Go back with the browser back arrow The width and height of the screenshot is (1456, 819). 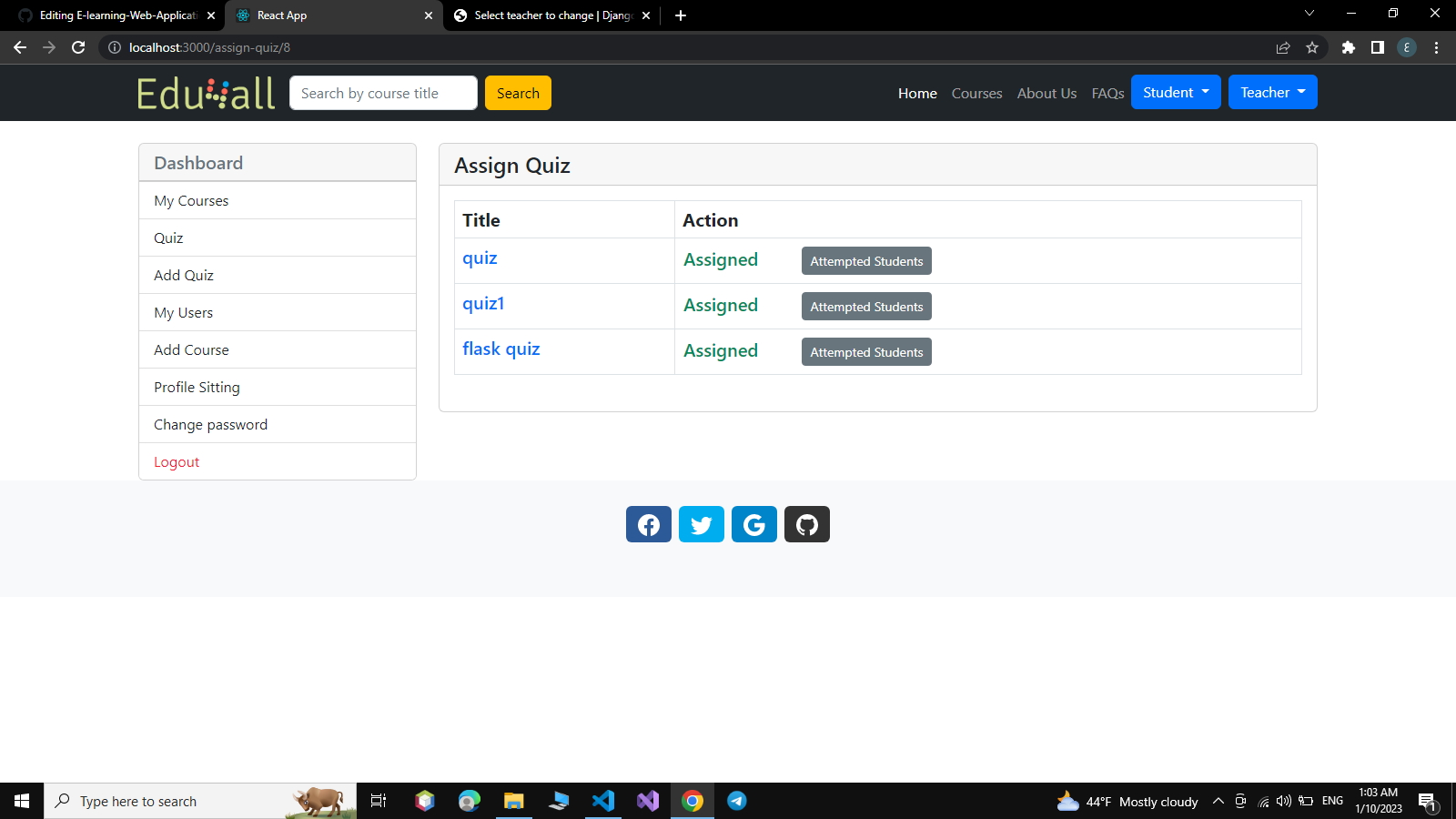click(x=20, y=47)
